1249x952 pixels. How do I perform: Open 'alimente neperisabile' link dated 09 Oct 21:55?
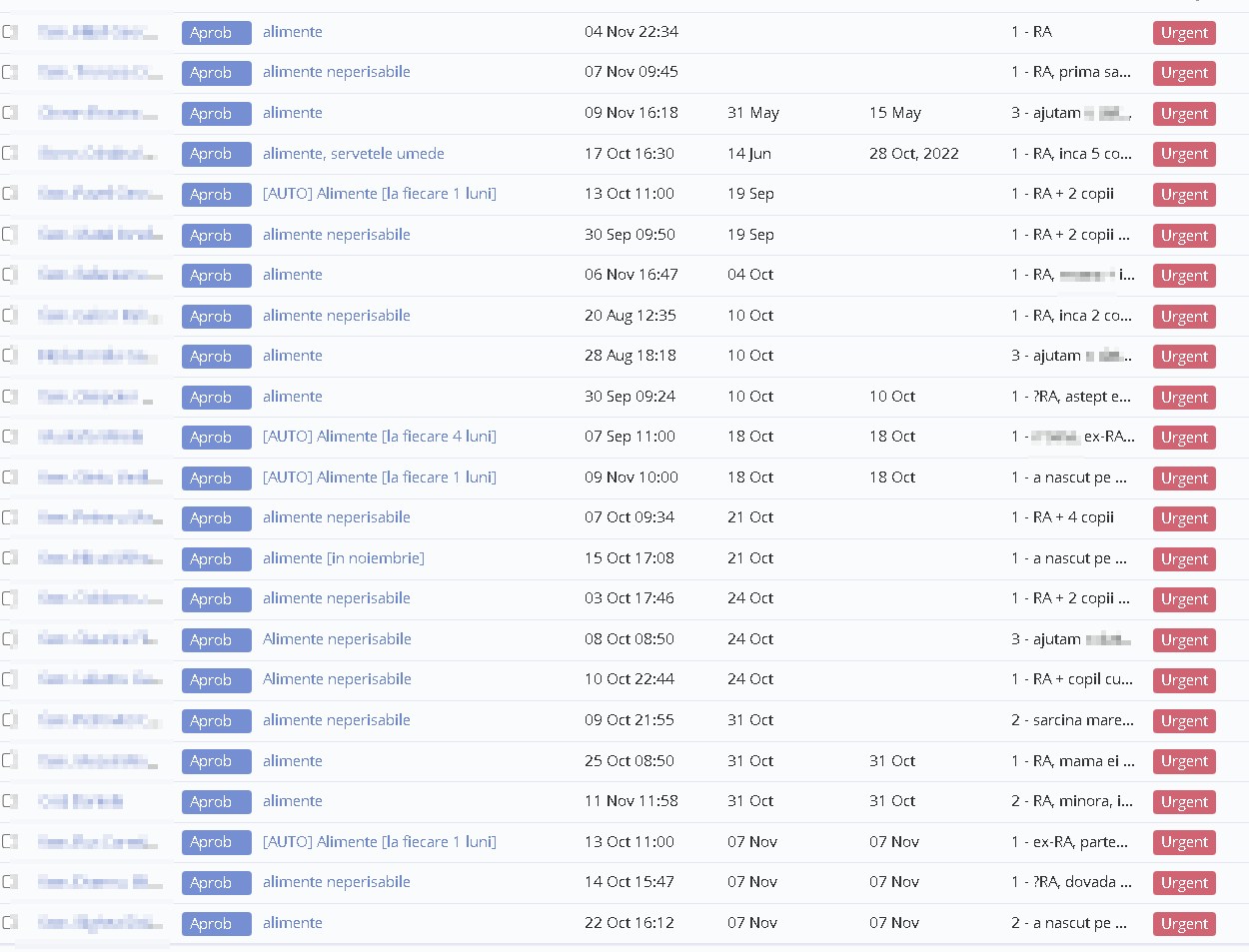tap(336, 720)
